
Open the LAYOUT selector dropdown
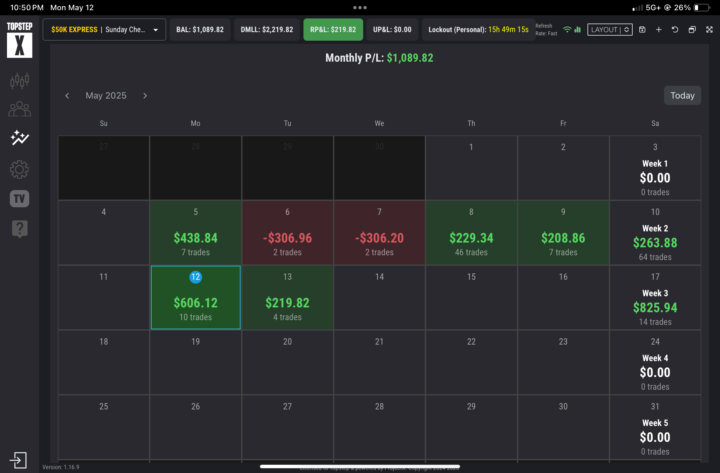coord(610,29)
